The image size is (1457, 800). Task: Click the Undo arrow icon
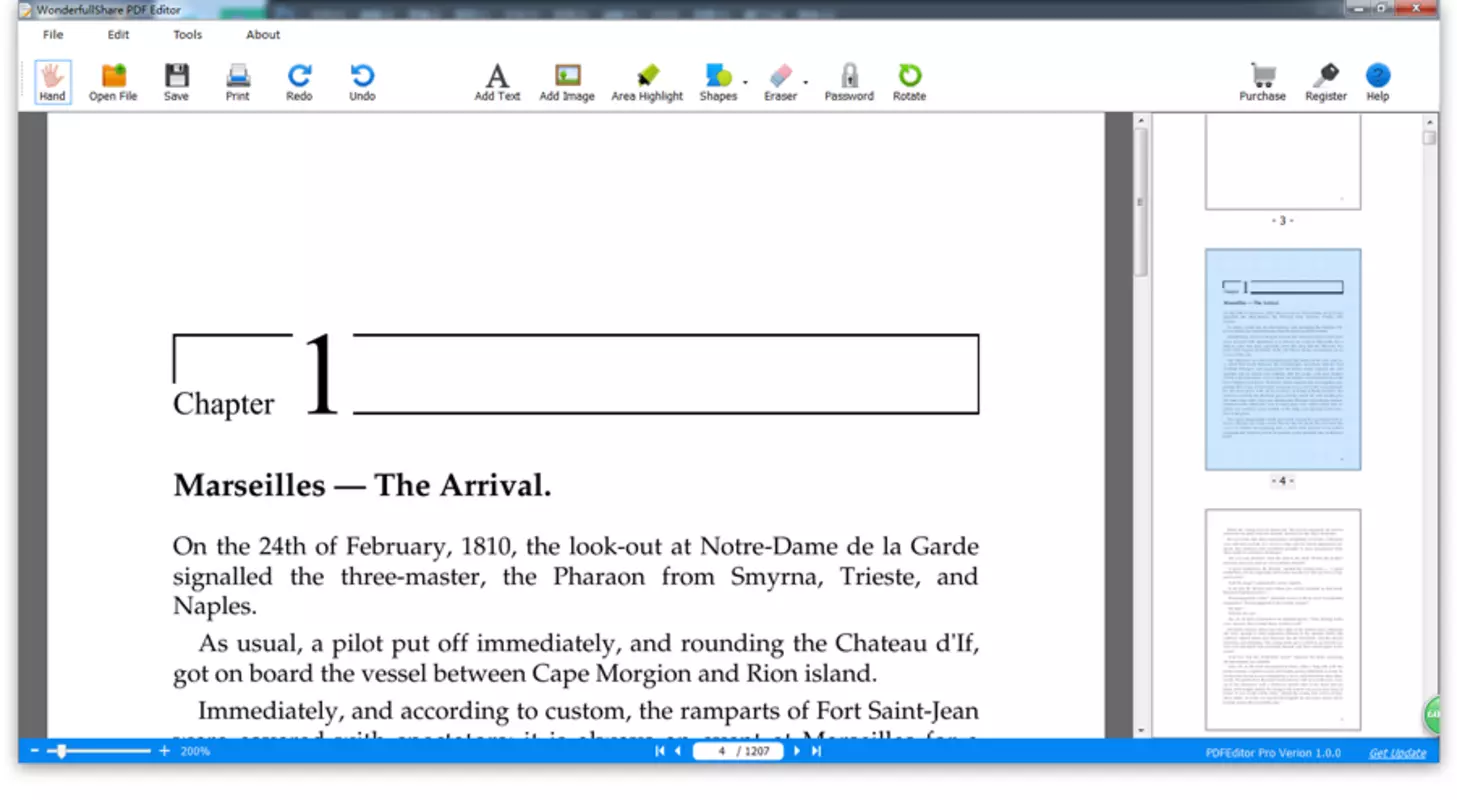click(362, 81)
